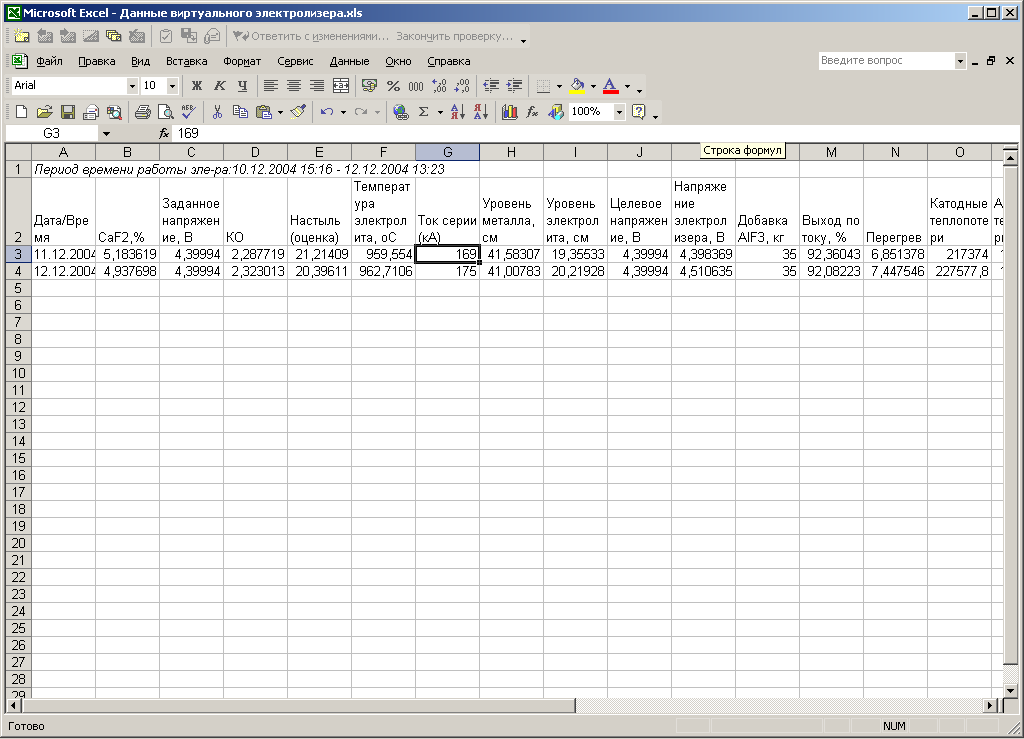Click the 'Ток серии (кА)' header cell
Image resolution: width=1024 pixels, height=739 pixels.
(x=447, y=212)
